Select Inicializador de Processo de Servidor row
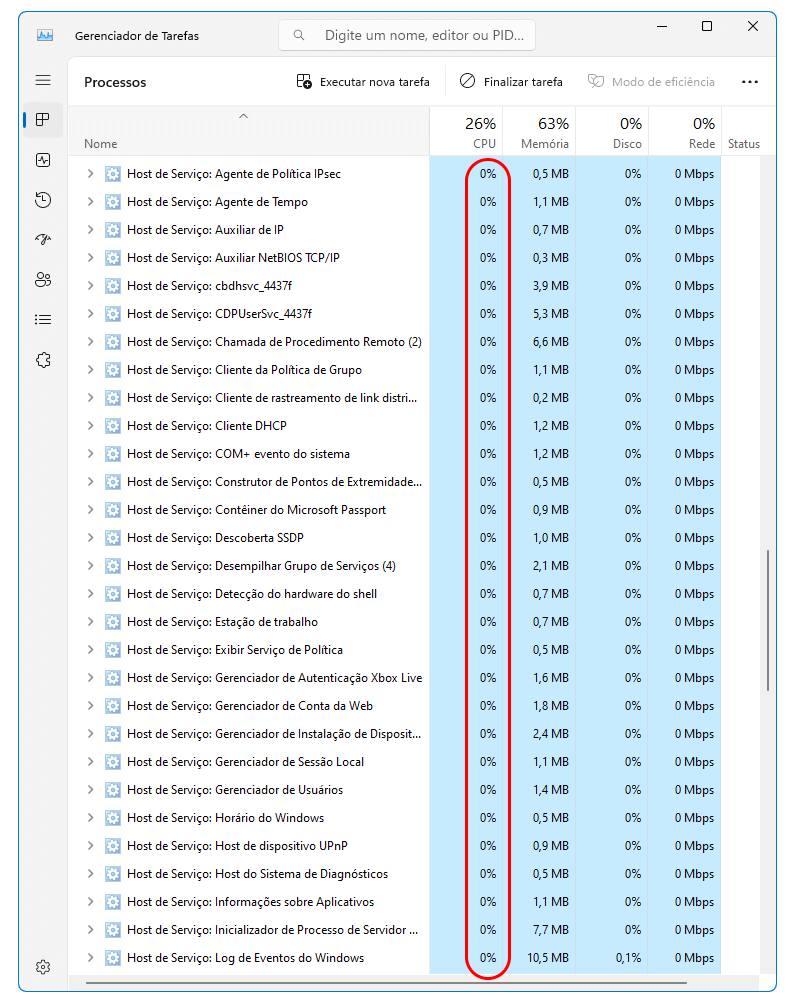This screenshot has width=791, height=1002. point(394,930)
